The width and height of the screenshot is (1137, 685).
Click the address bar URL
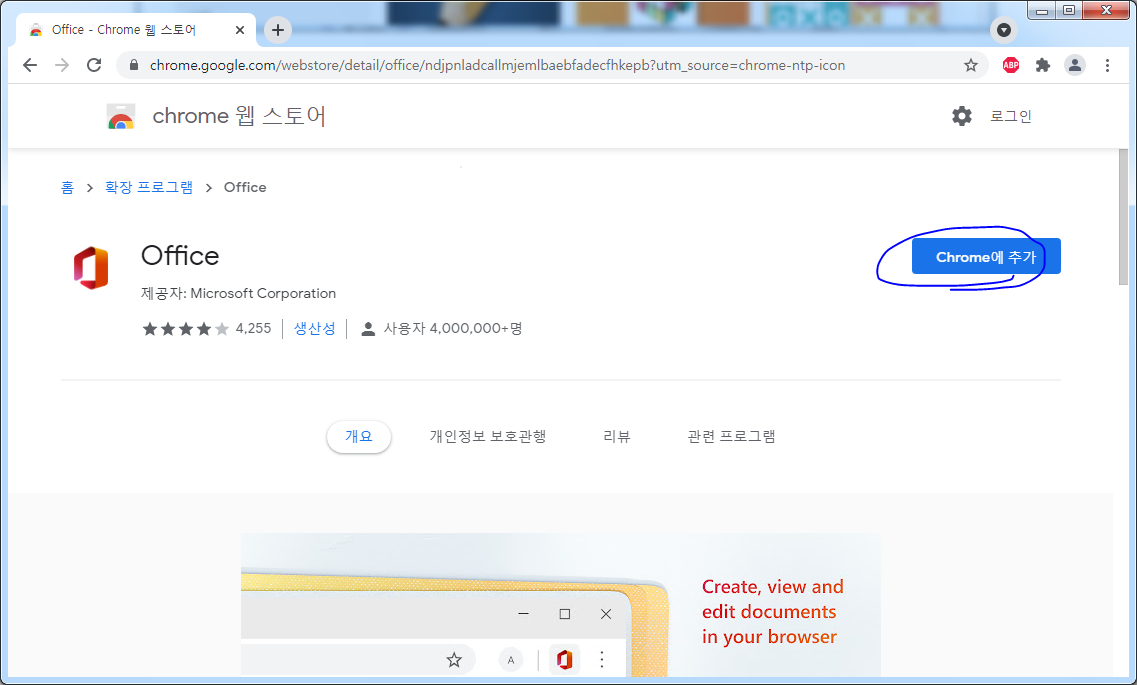(497, 65)
